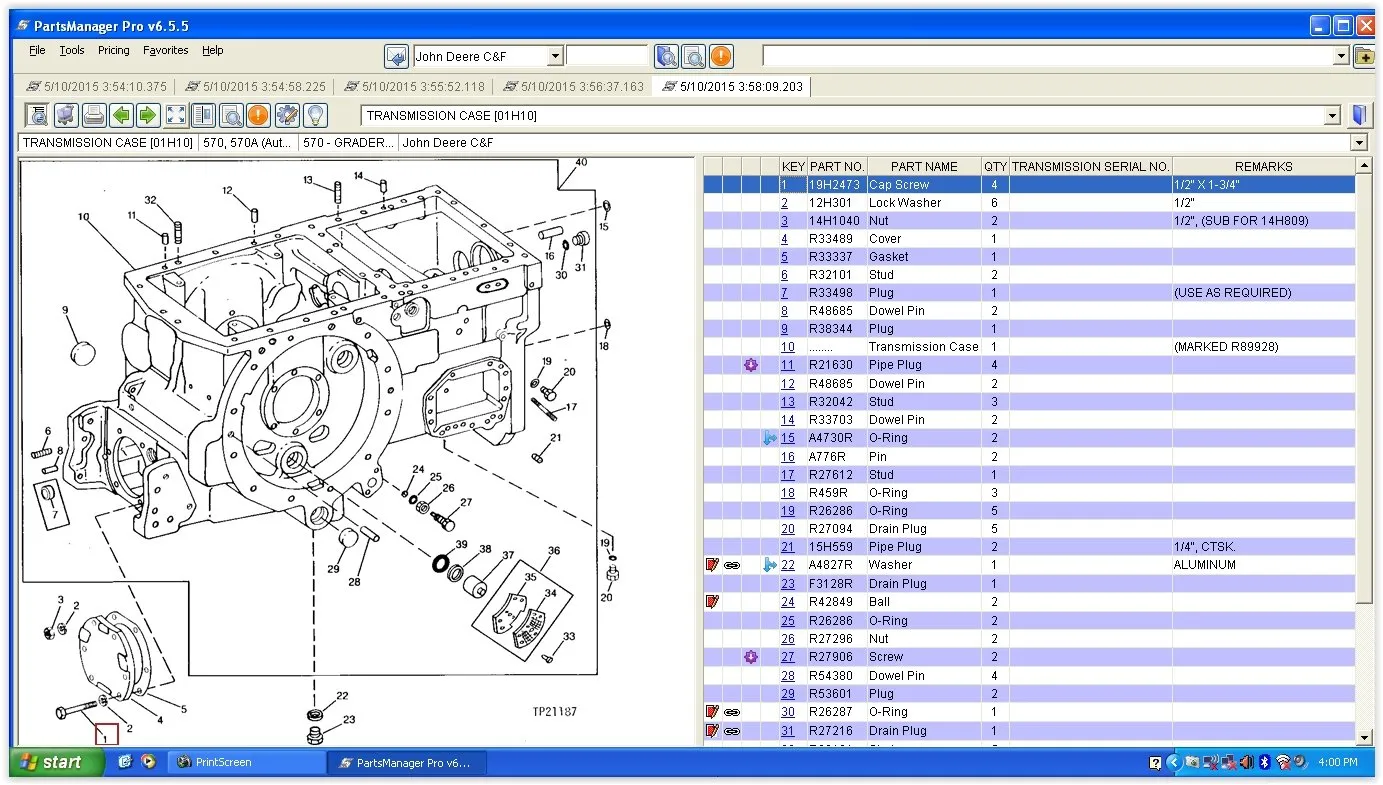Click key link 2 for Lock Washer
Viewport: 1383px width, 785px height.
point(785,203)
